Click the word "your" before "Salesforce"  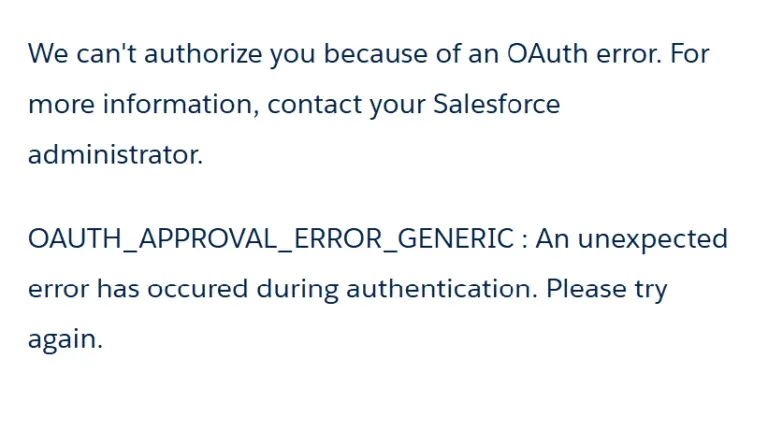click(397, 105)
